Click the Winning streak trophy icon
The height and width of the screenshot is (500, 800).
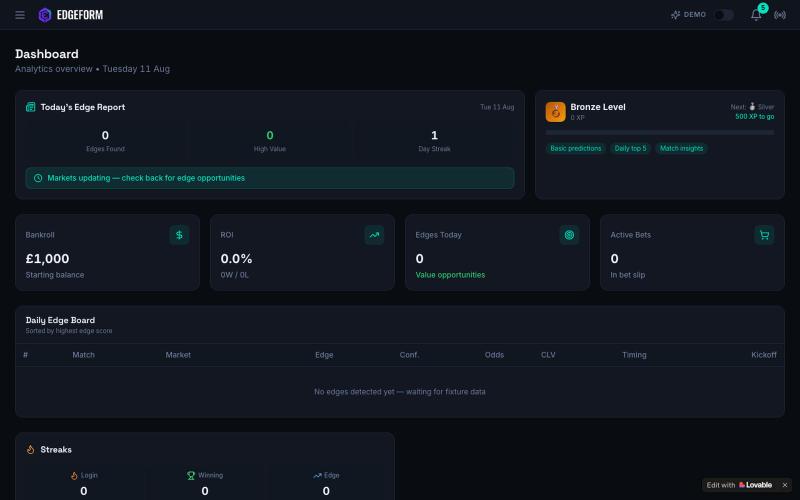(191, 476)
